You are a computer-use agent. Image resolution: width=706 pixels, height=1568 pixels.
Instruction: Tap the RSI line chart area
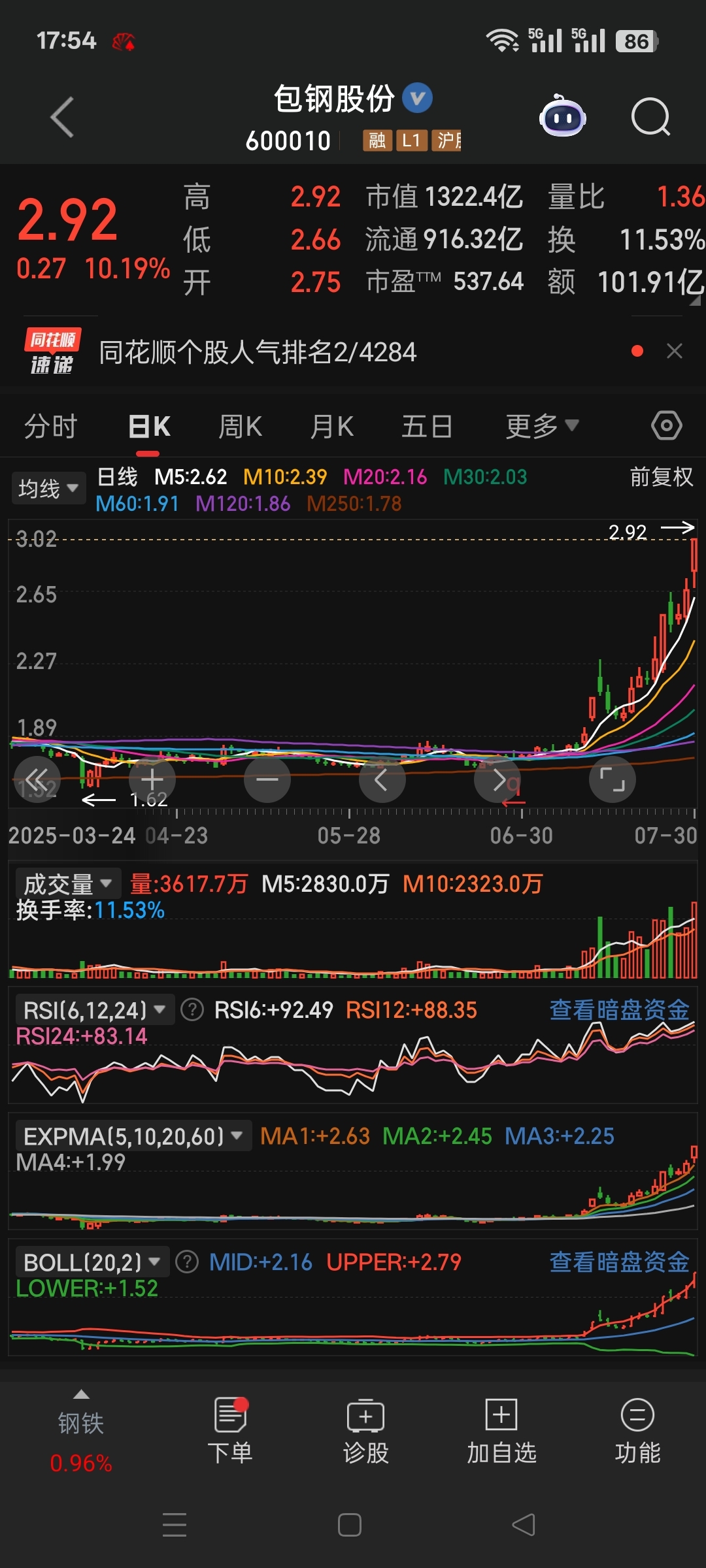pyautogui.click(x=353, y=1062)
